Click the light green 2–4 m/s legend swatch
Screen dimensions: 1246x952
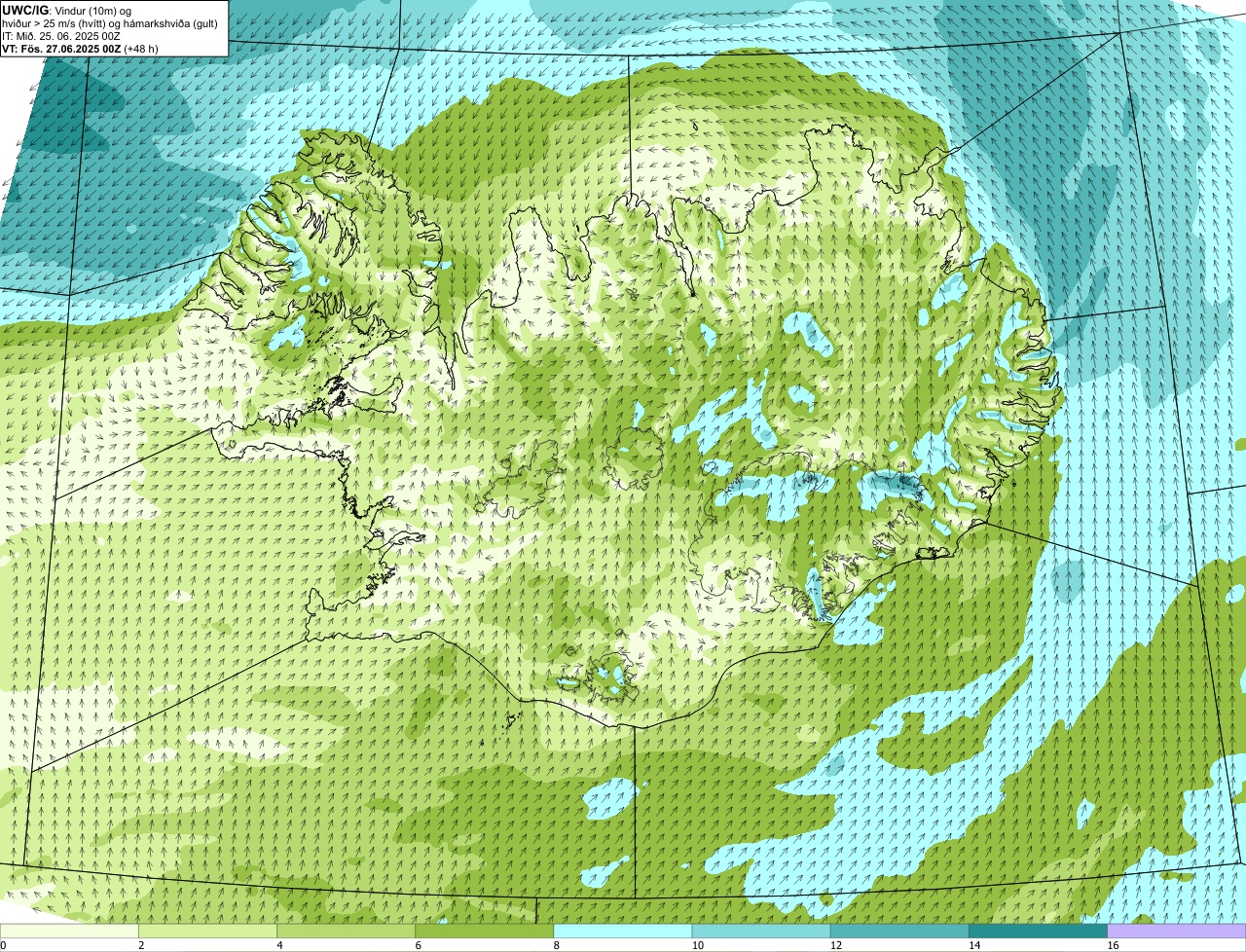(207, 932)
